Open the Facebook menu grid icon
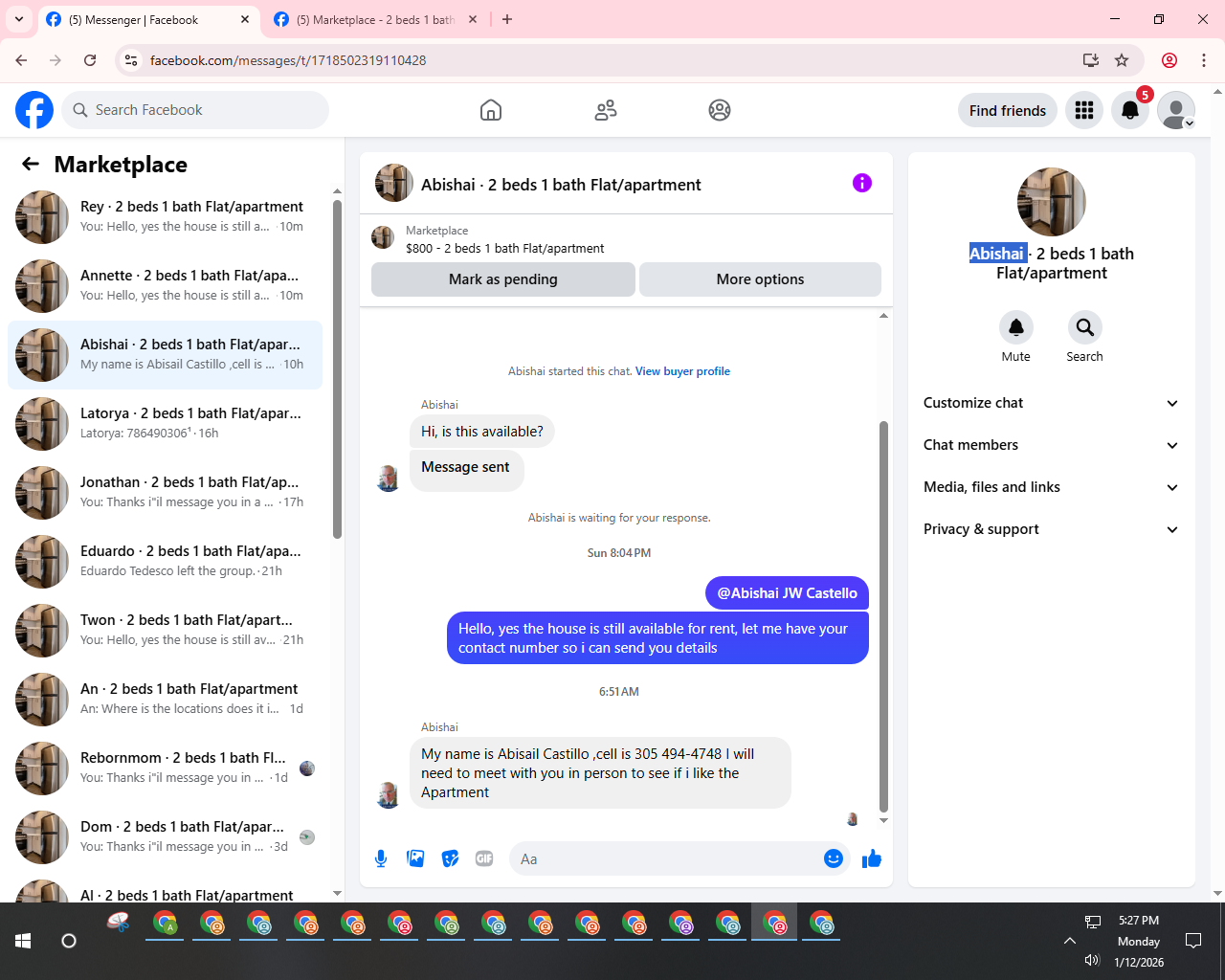Screen dimensions: 1225x980 tap(1084, 110)
